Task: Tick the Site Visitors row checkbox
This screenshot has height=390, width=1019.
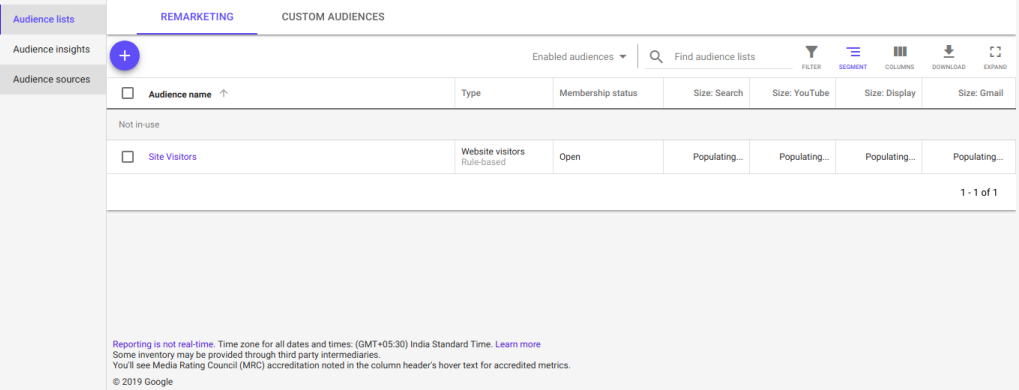Action: [128, 157]
